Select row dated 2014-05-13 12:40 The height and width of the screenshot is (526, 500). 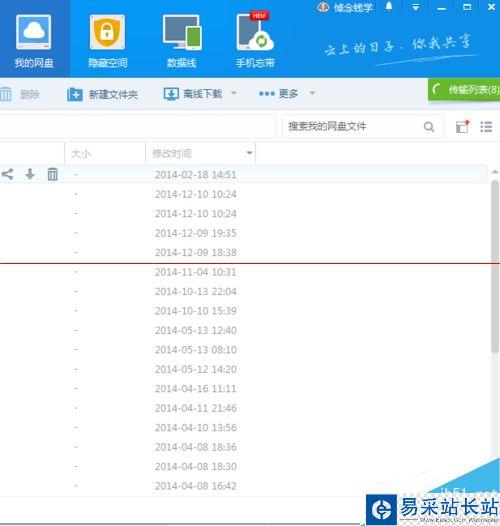(x=244, y=330)
